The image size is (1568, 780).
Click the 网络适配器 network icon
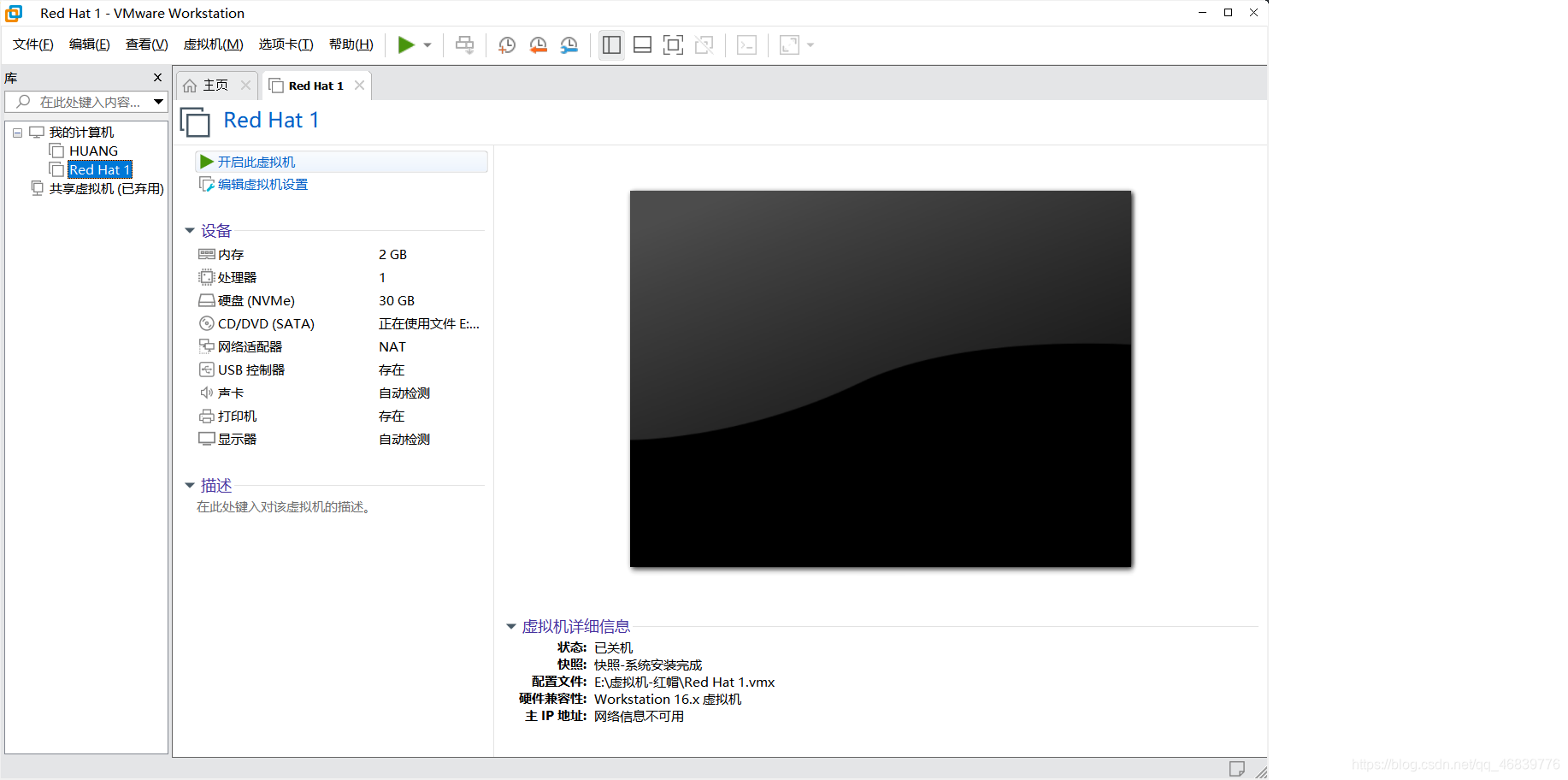tap(207, 346)
